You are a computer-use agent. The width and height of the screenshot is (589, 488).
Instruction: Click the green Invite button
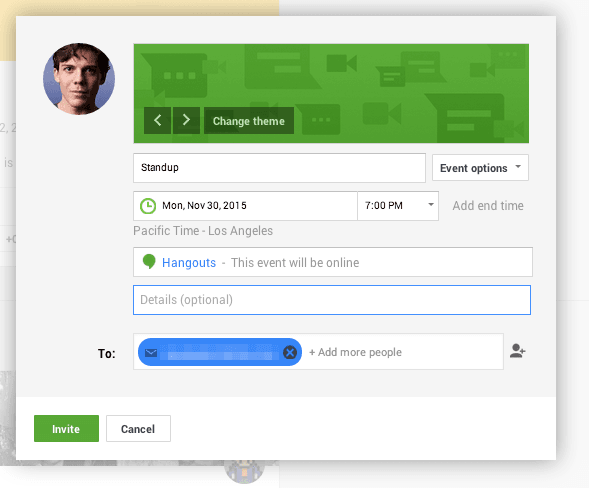(66, 429)
